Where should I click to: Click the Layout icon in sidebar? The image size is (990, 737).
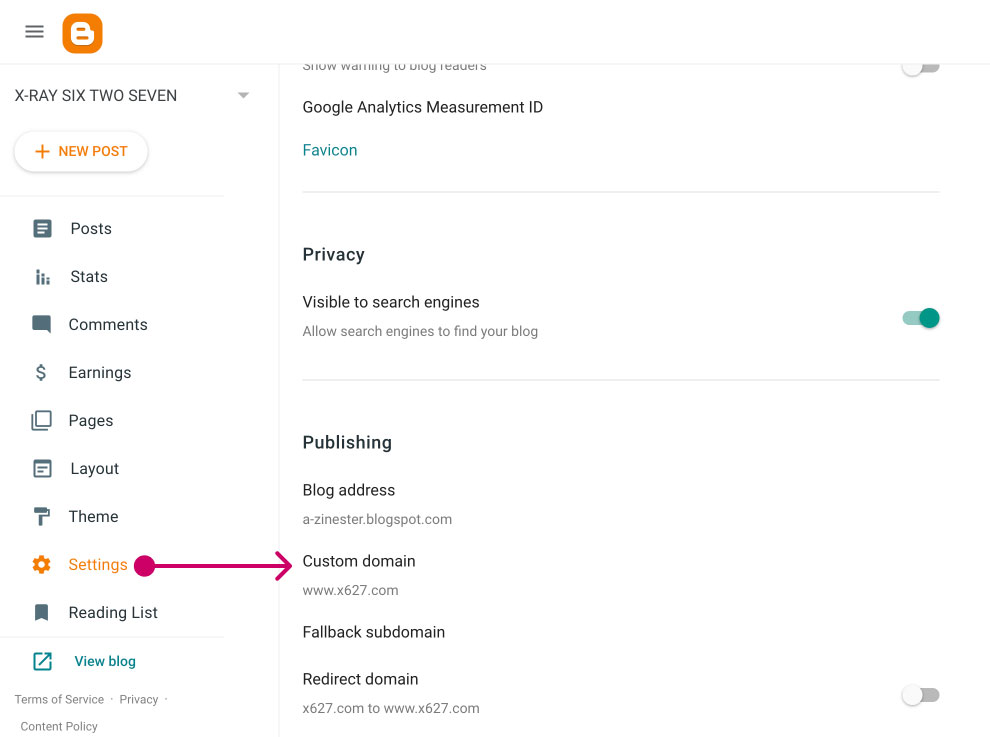42,469
